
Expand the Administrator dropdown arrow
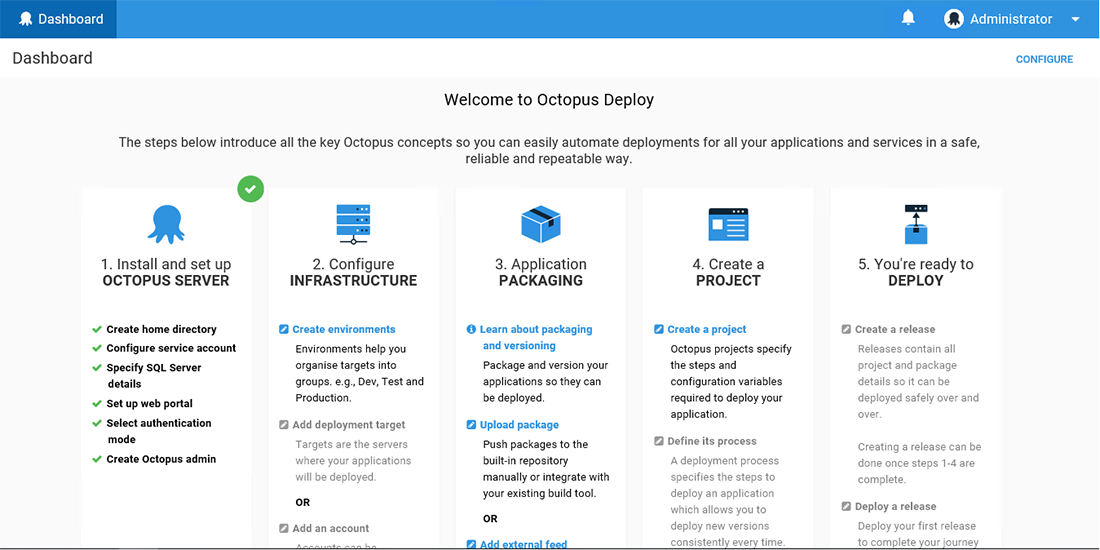[1075, 19]
